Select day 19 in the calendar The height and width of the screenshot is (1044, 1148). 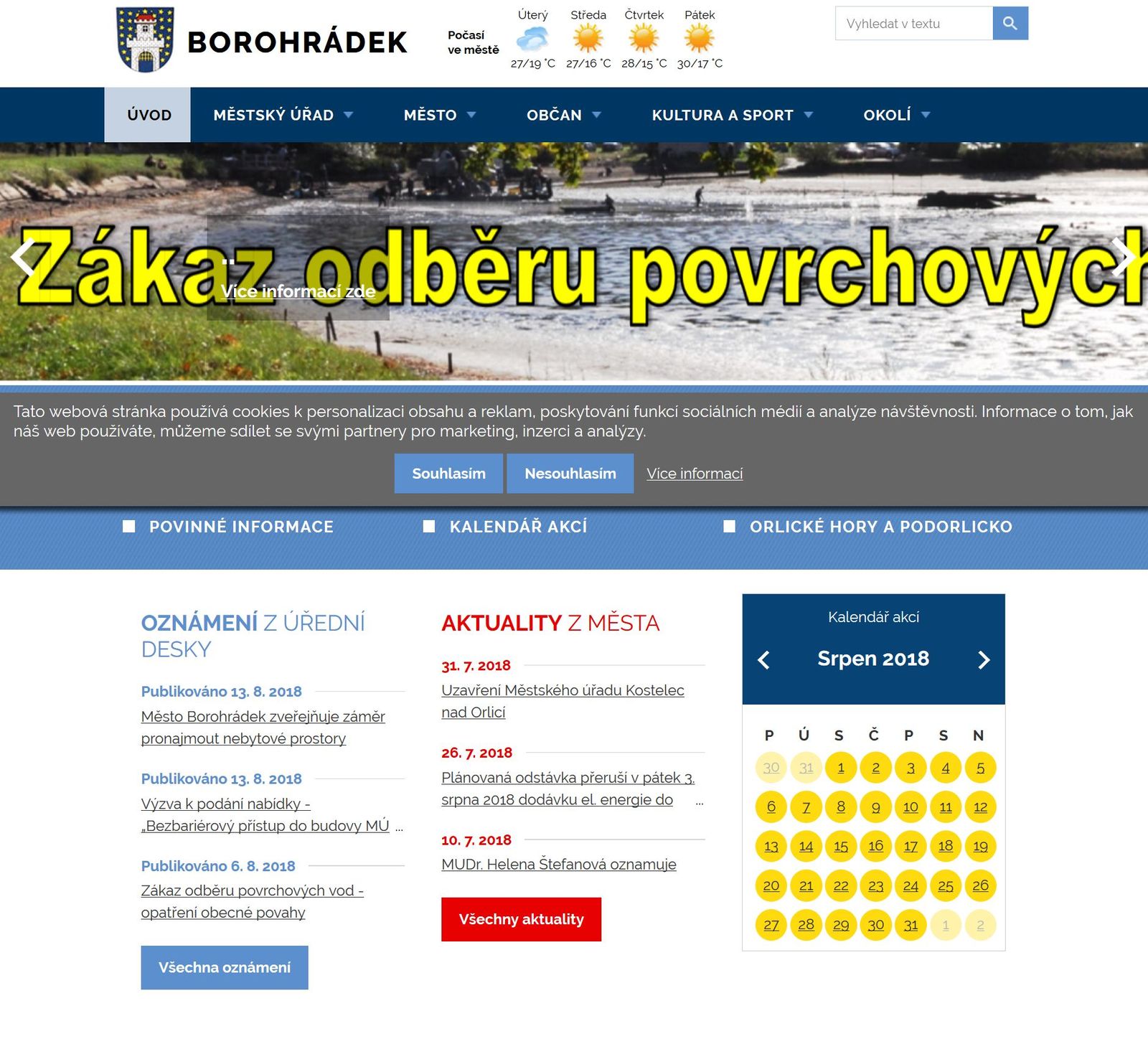[981, 846]
